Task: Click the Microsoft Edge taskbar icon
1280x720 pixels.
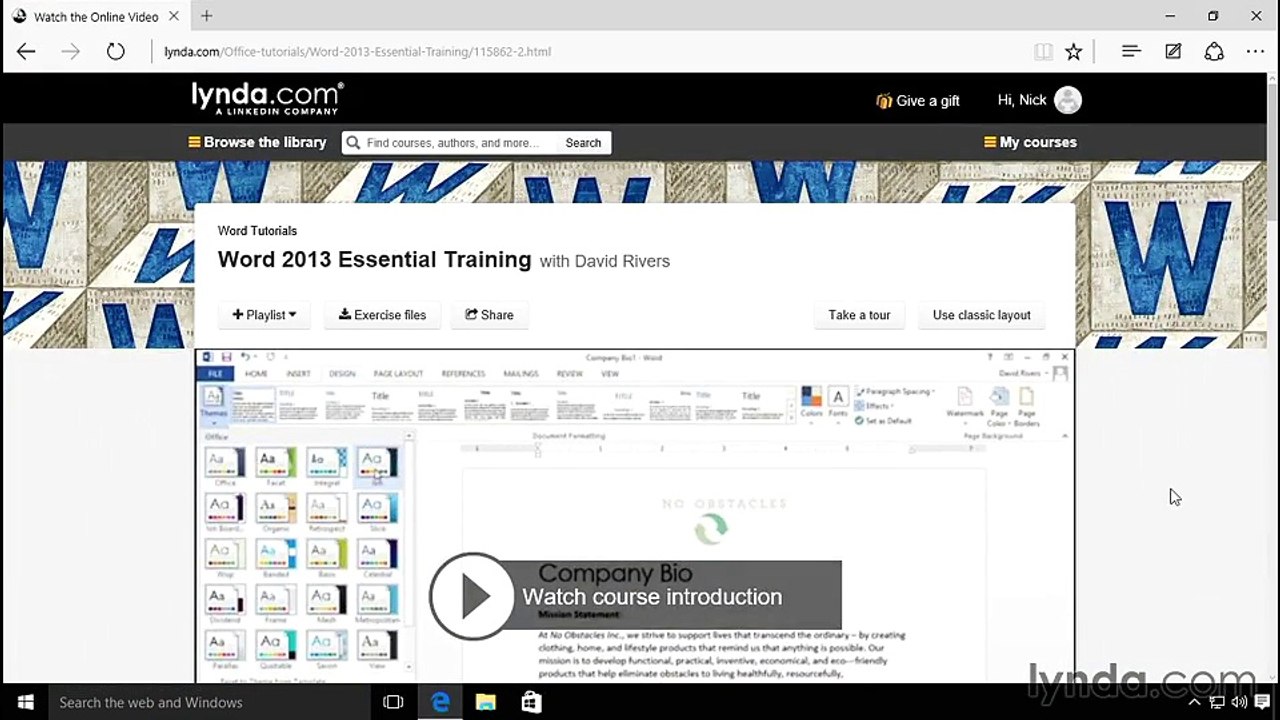Action: (x=440, y=702)
